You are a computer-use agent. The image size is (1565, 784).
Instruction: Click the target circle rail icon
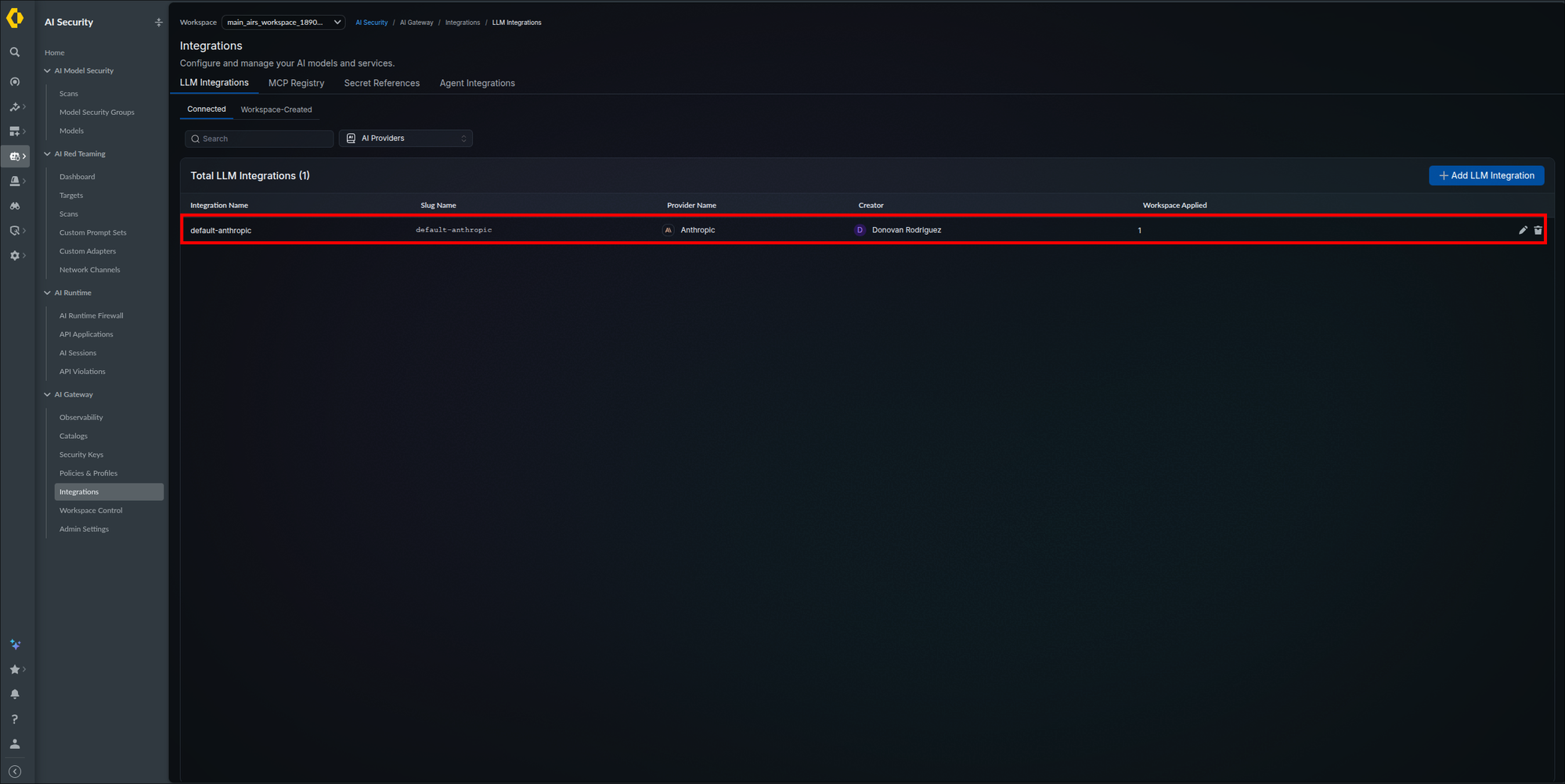(x=15, y=81)
